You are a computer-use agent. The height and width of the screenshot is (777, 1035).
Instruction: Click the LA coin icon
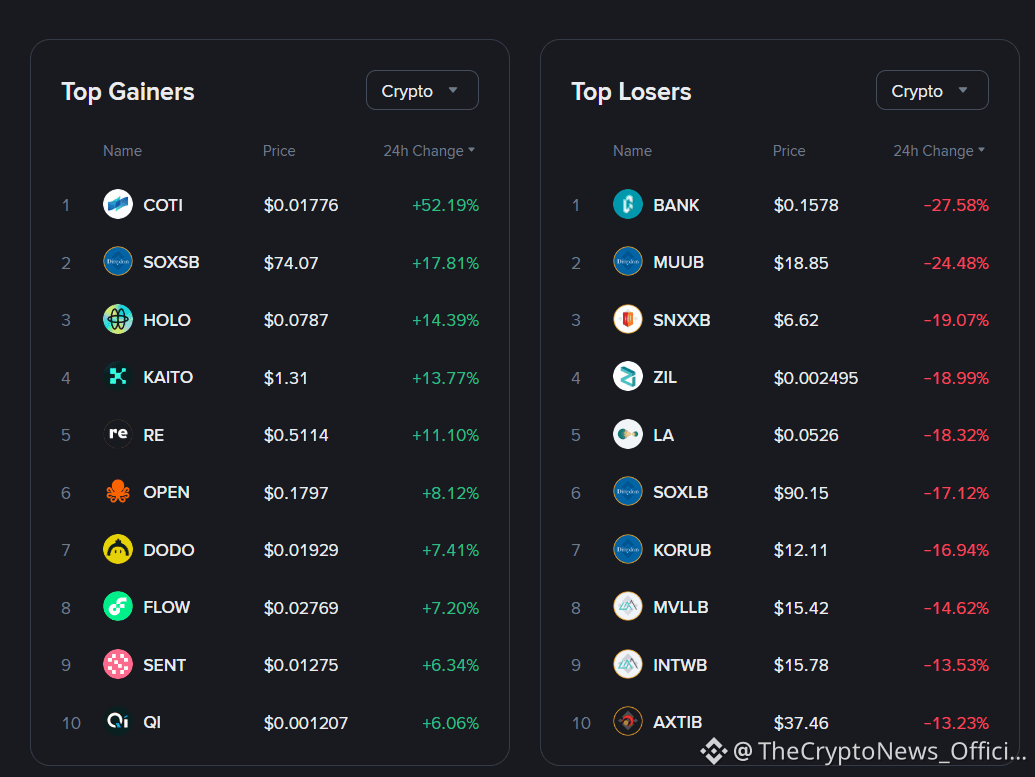coord(628,434)
